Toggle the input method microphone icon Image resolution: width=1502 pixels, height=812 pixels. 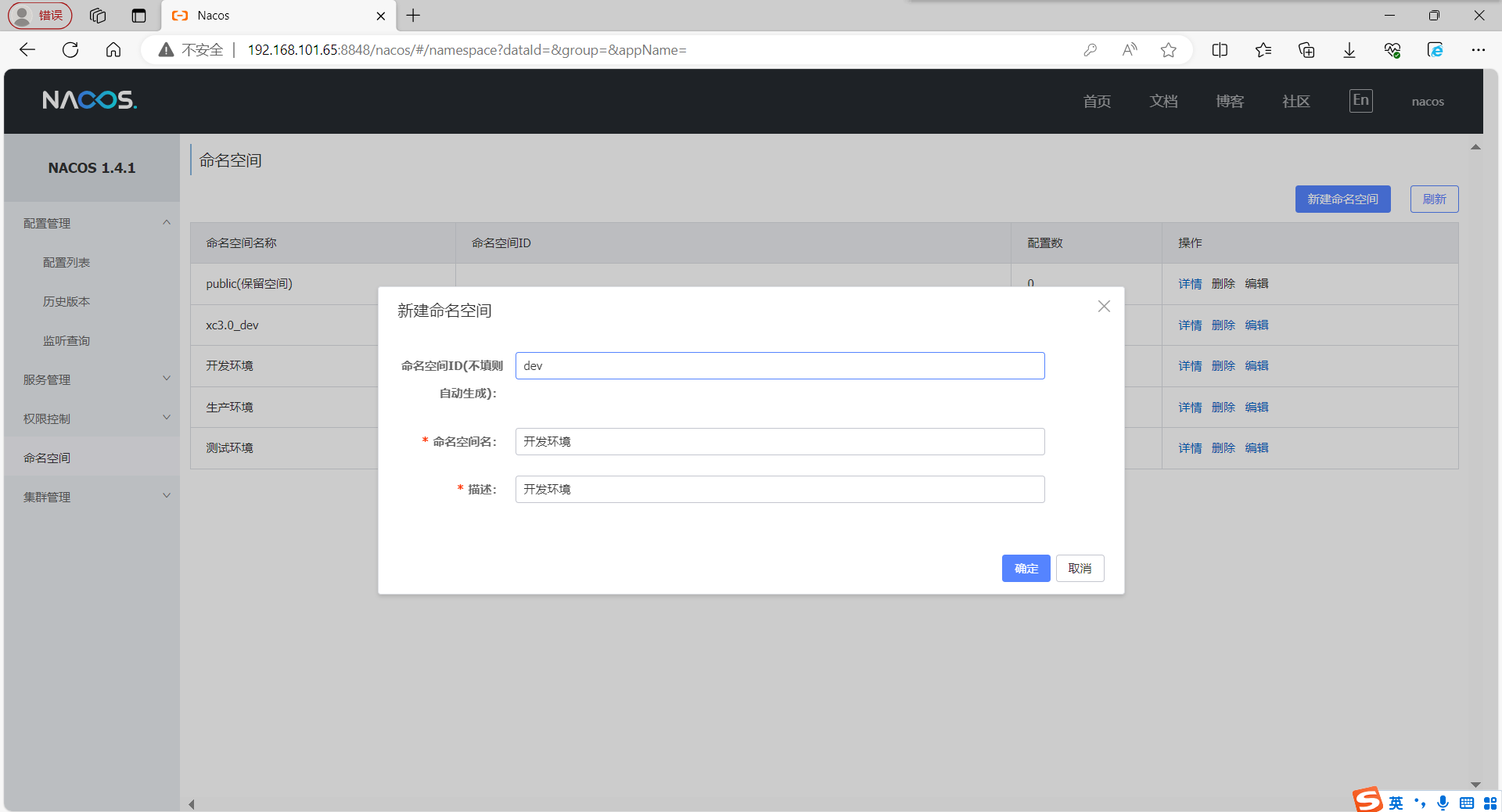1443,803
